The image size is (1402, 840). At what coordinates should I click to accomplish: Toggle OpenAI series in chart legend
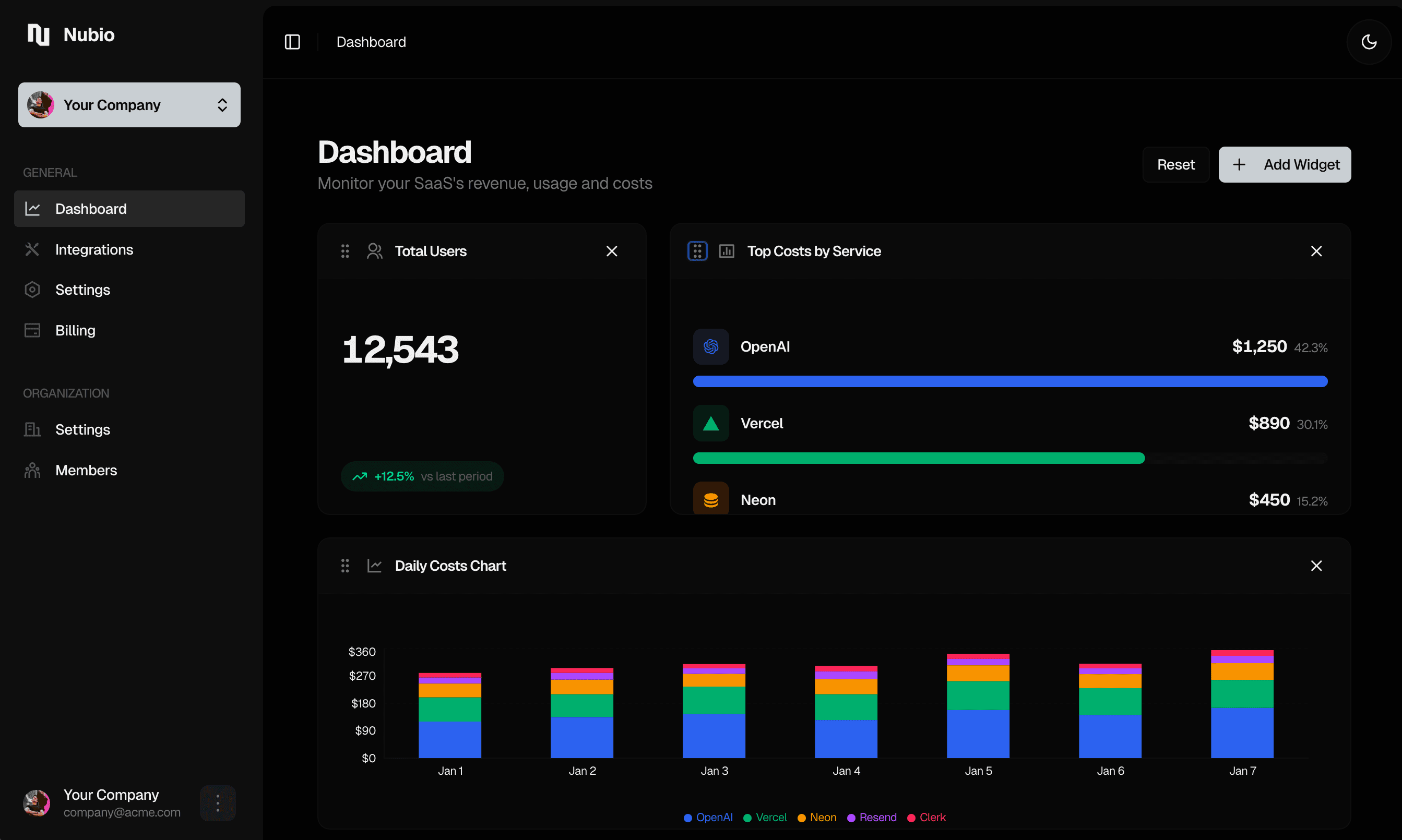pos(708,818)
